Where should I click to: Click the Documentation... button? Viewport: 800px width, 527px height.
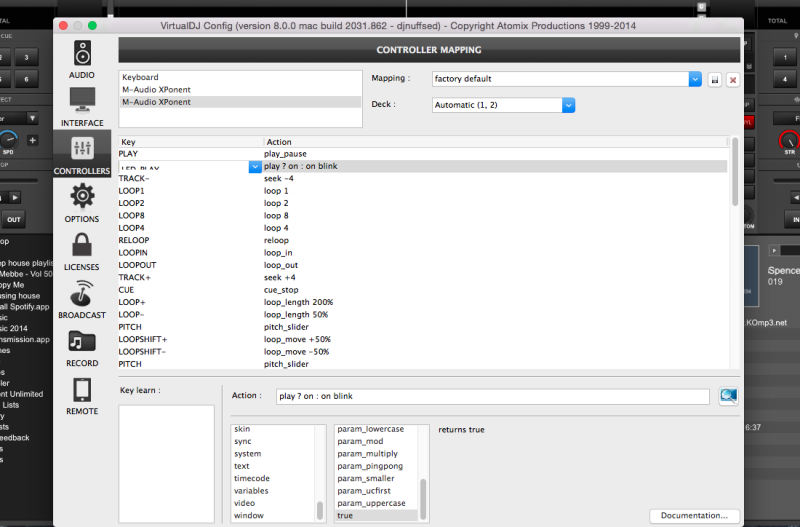tap(694, 515)
